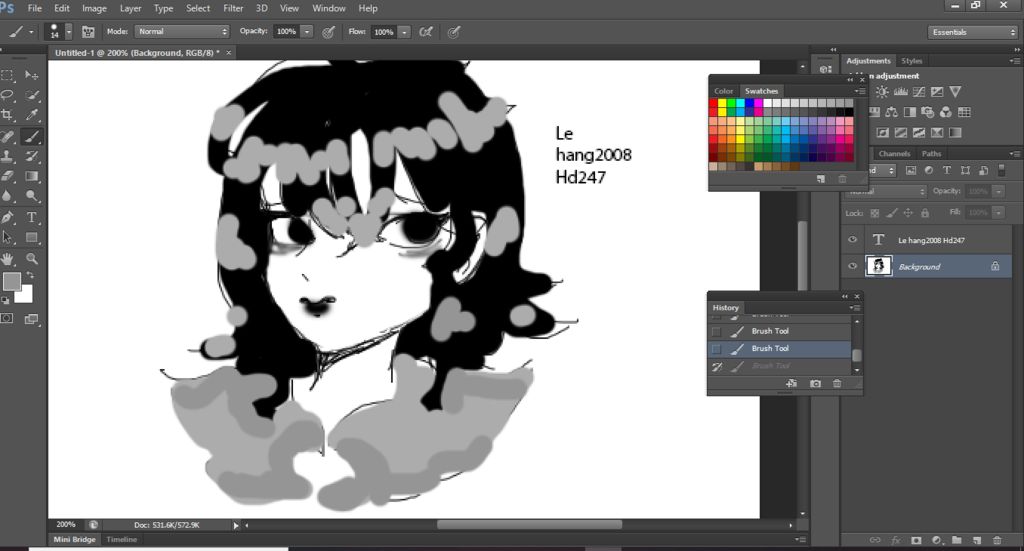Select the Rectangular Marquee tool

pos(7,75)
